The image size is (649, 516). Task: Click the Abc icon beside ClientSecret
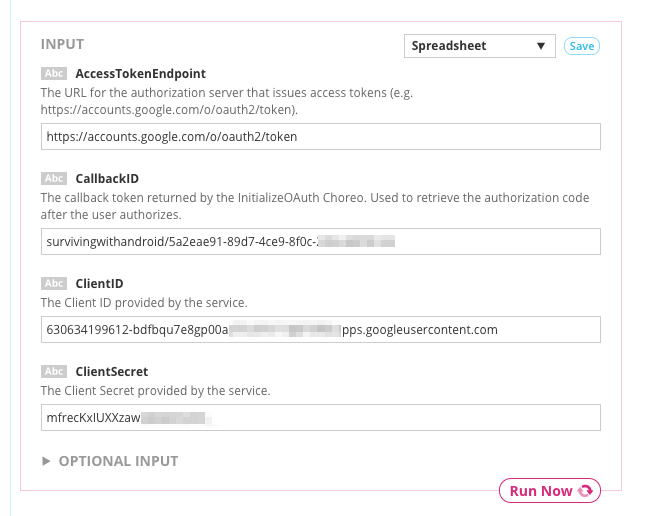[x=54, y=371]
